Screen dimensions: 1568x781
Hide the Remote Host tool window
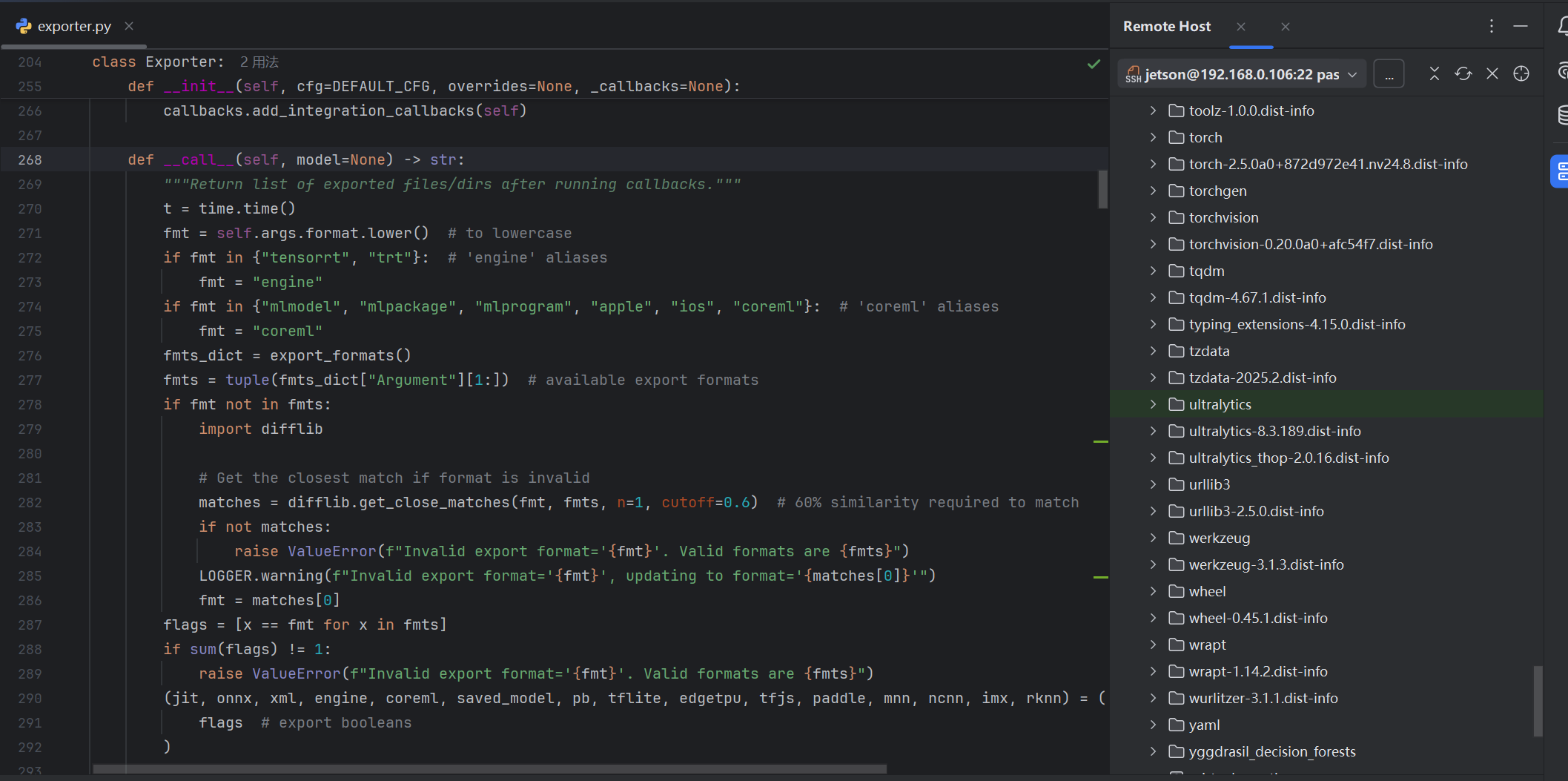pos(1521,26)
